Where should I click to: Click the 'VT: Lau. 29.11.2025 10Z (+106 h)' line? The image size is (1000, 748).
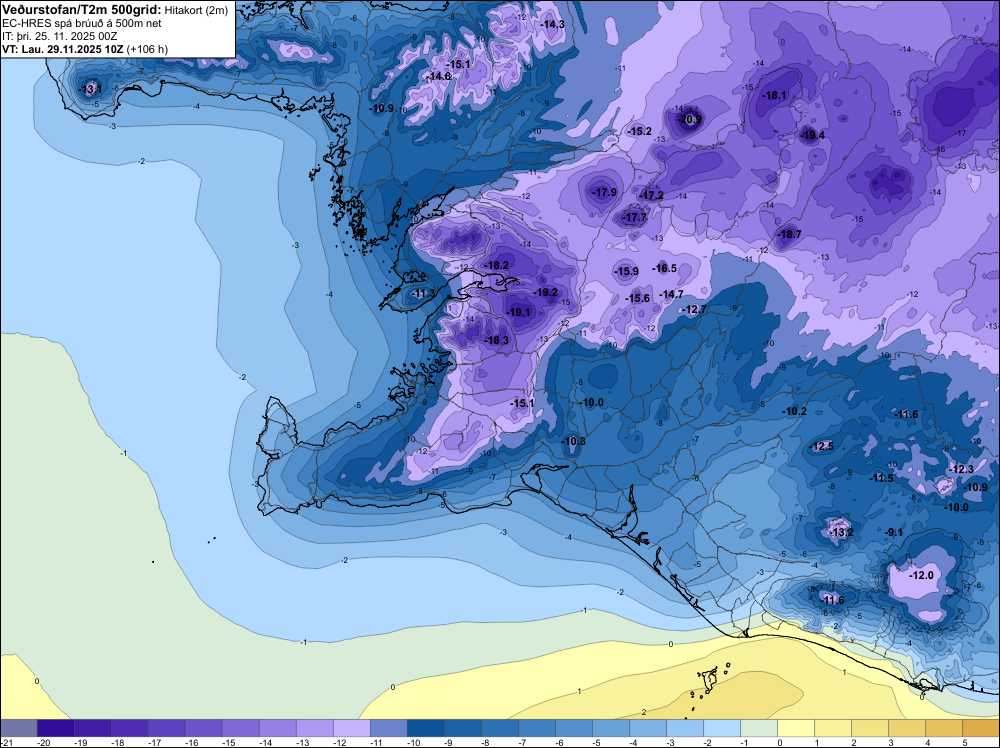coord(85,49)
